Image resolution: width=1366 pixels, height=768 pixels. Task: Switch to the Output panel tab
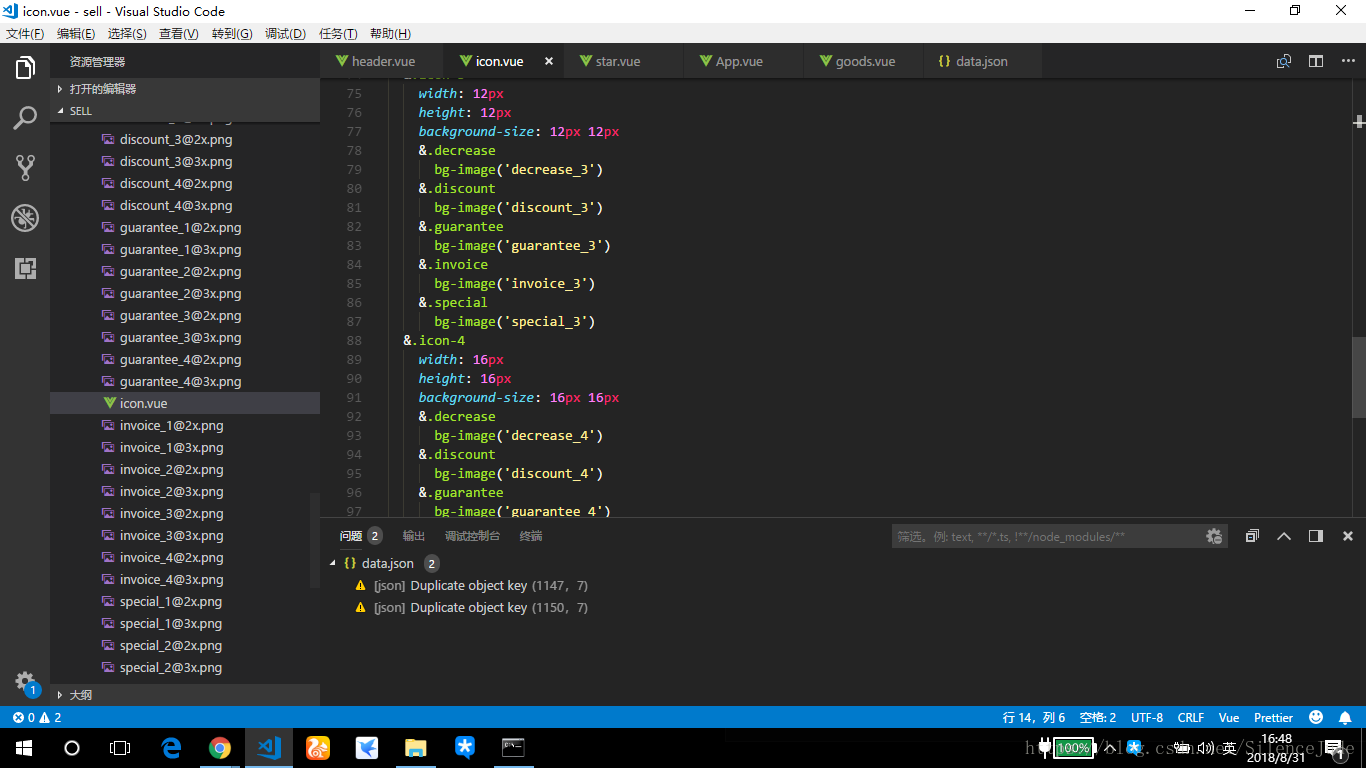[413, 536]
